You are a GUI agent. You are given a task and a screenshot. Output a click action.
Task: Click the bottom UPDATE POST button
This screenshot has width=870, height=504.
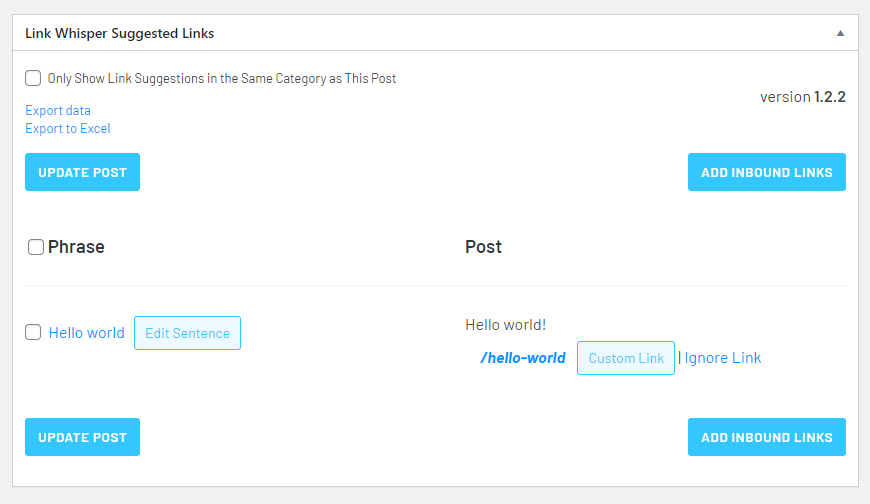tap(82, 437)
